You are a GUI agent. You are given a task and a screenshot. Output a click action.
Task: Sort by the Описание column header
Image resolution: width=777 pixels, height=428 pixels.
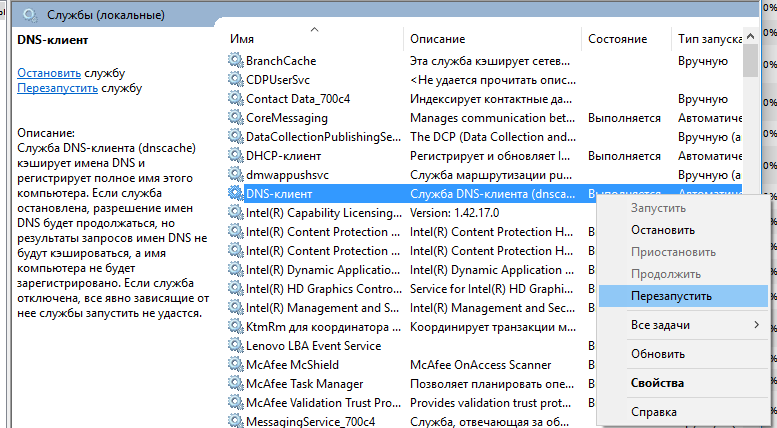438,39
